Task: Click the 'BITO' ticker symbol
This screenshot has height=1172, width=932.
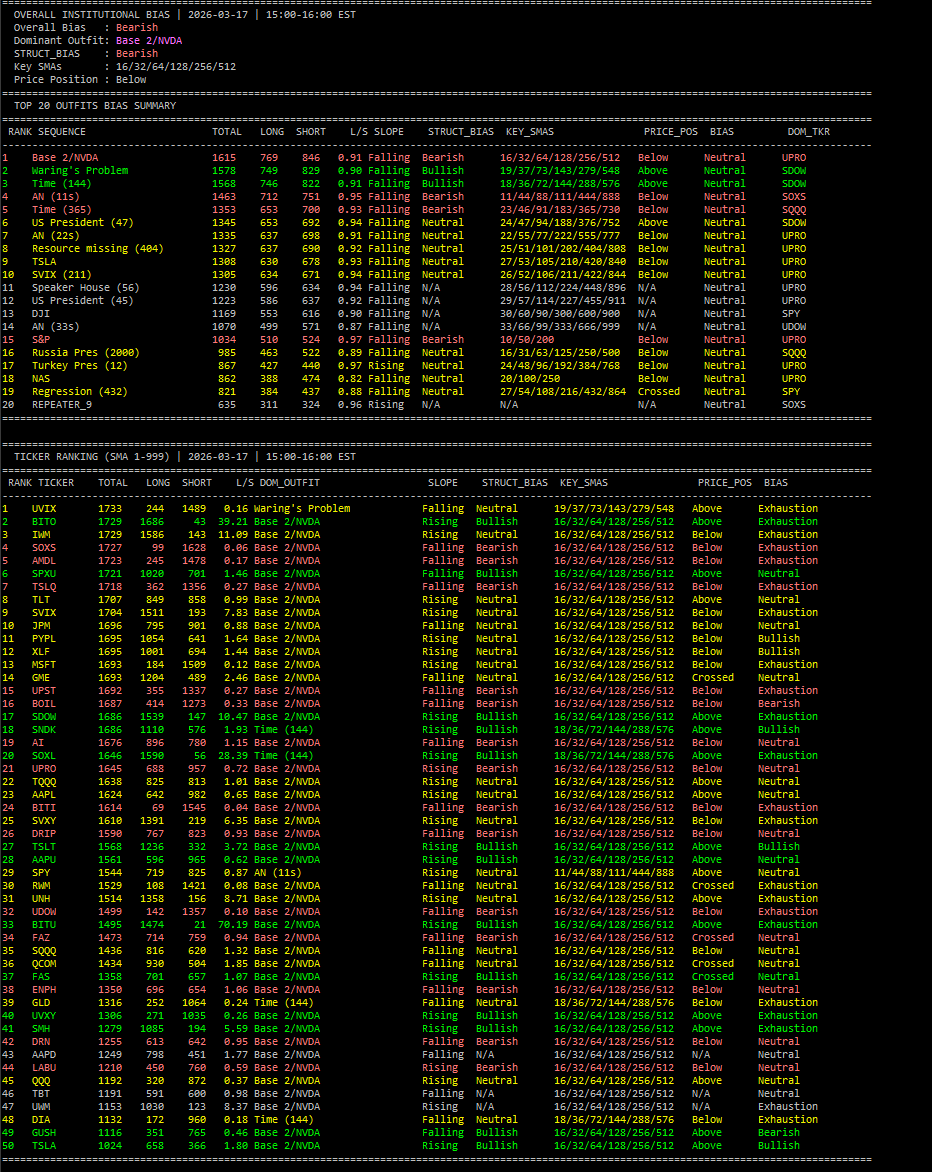Action: click(x=44, y=522)
